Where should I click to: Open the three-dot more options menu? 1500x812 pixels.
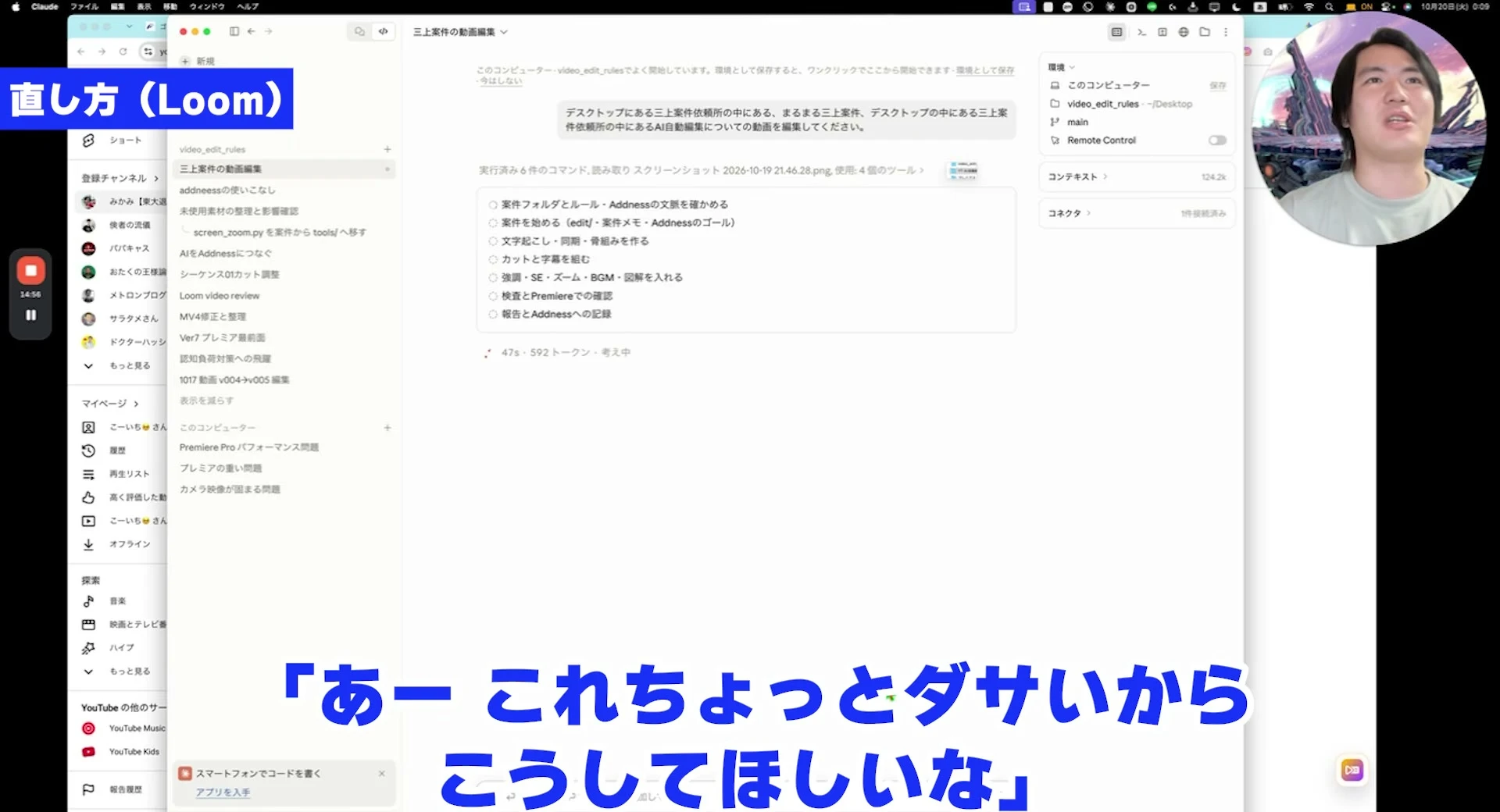click(1226, 32)
